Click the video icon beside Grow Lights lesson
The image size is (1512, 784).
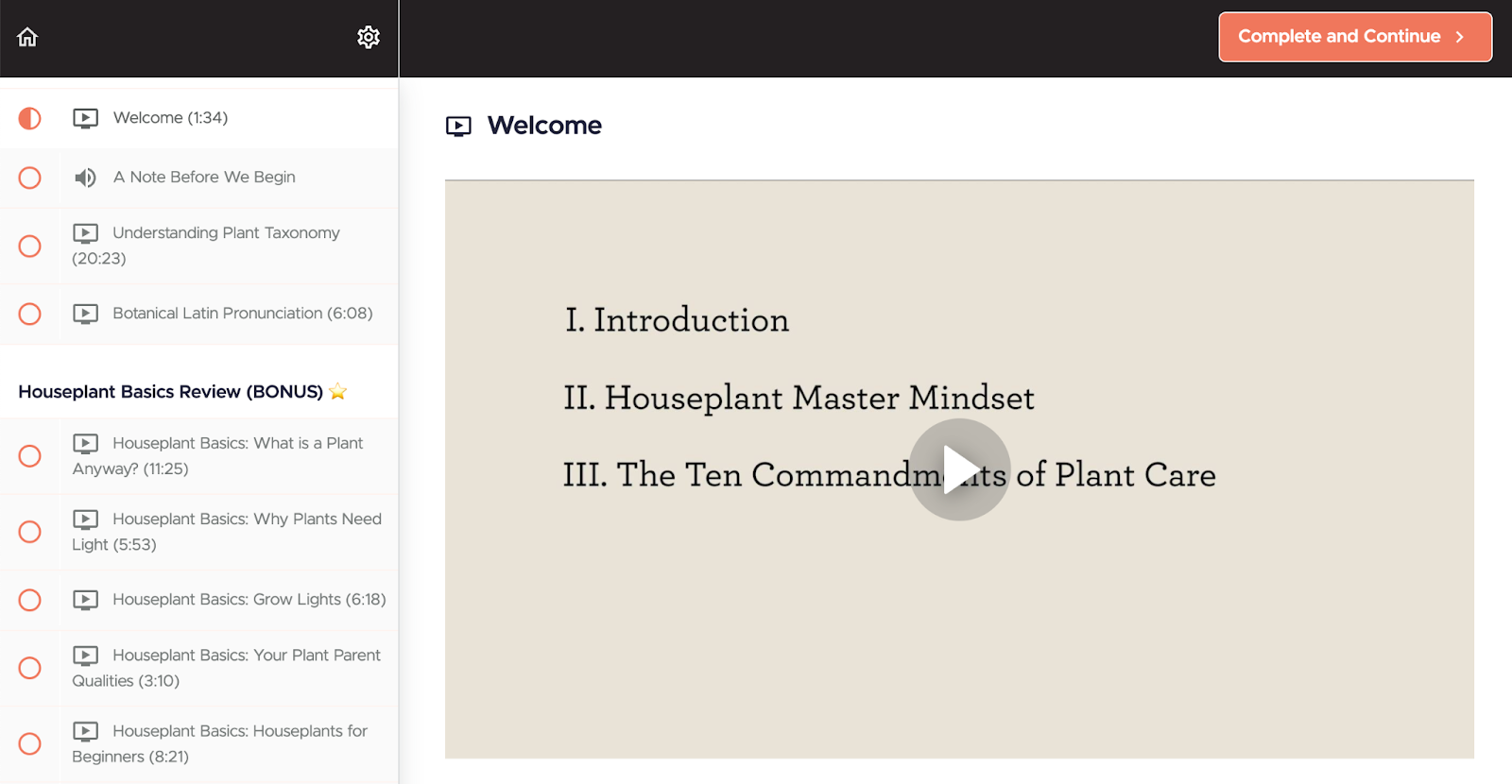(x=85, y=600)
